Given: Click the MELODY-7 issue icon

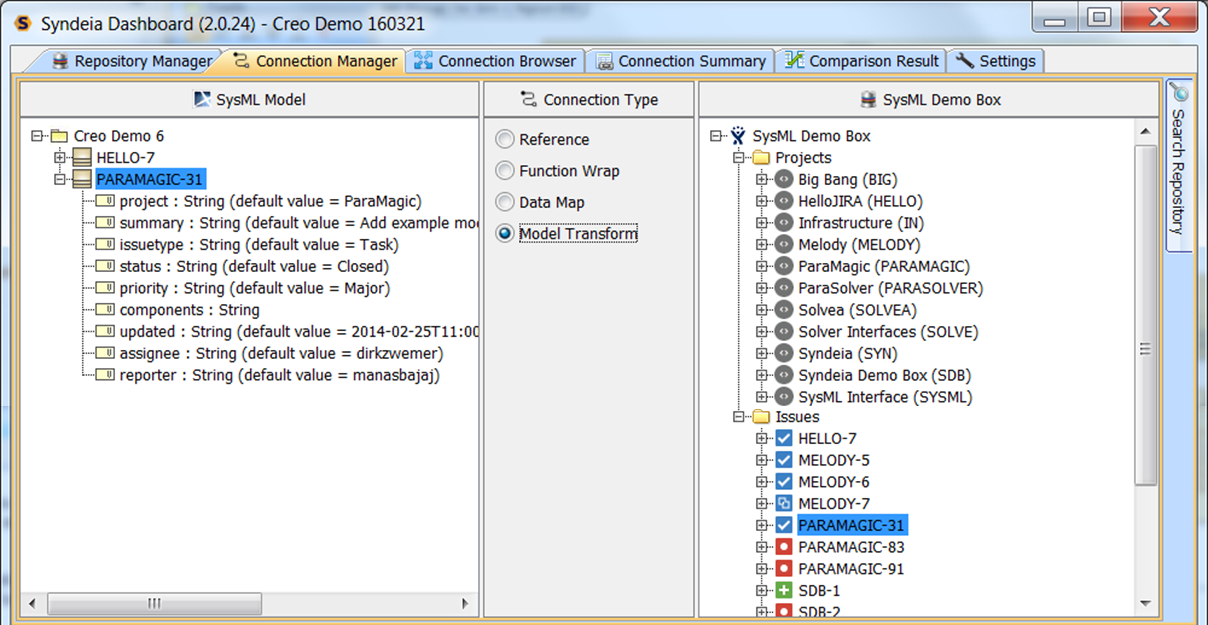Looking at the screenshot, I should (x=784, y=504).
